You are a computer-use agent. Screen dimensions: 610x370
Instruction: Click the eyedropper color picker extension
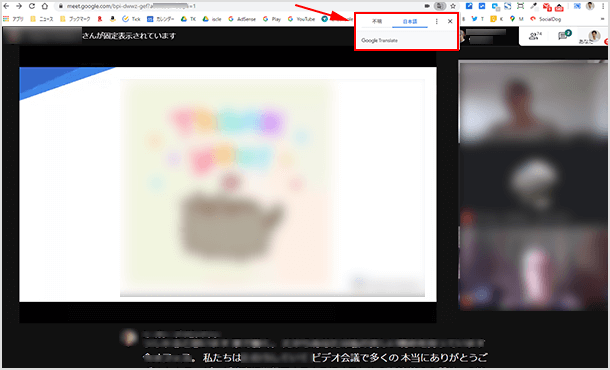pyautogui.click(x=534, y=6)
